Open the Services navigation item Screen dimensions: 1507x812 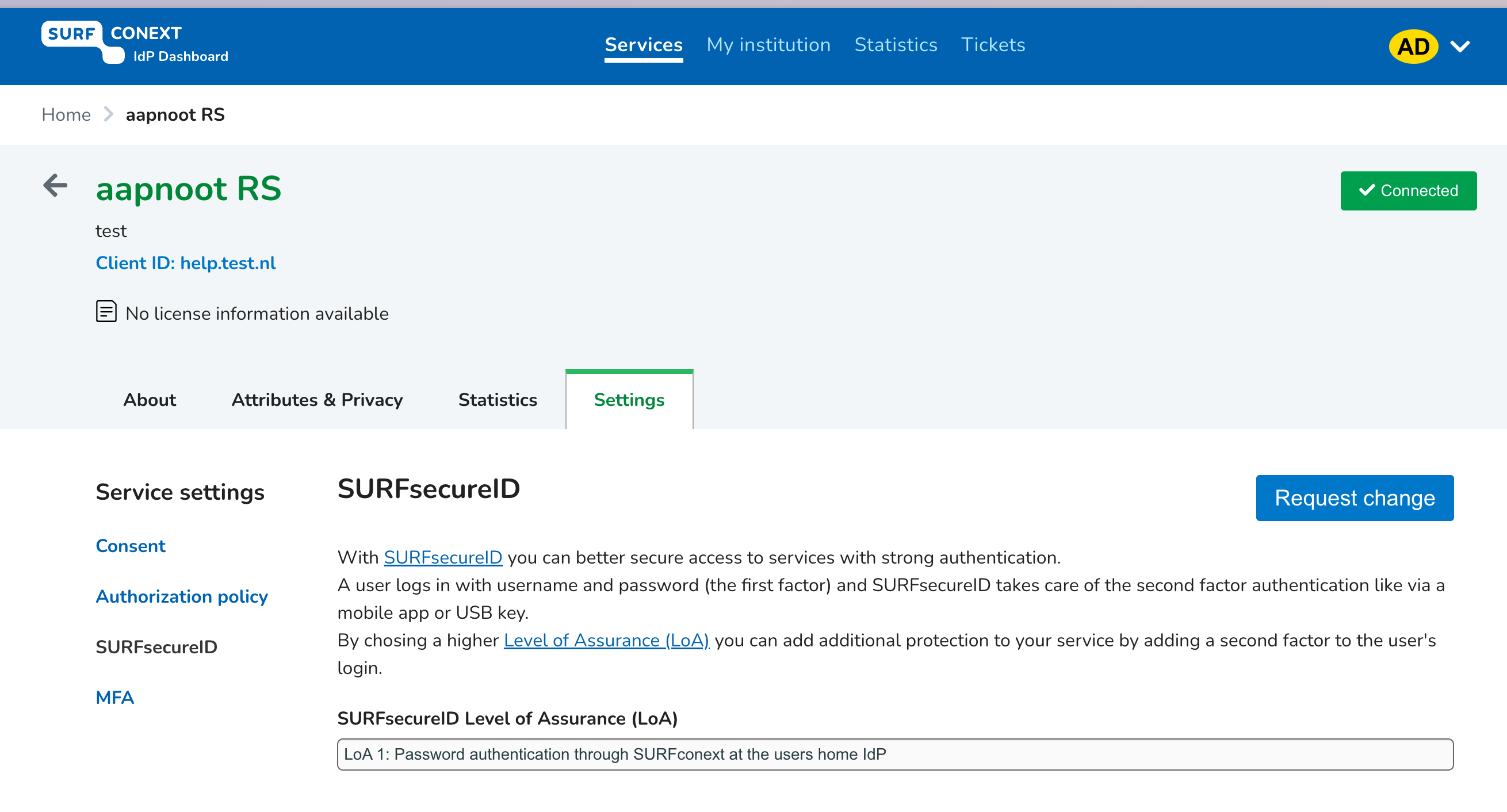coord(644,45)
